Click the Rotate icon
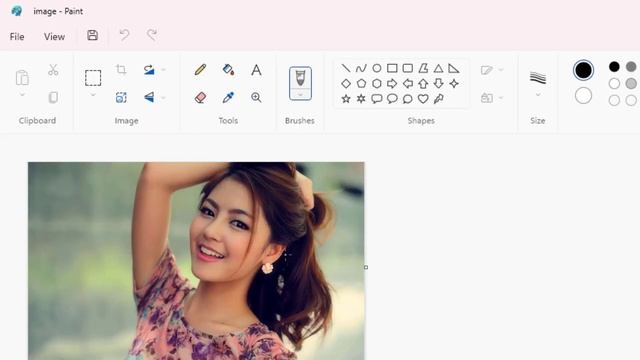640x360 pixels. pos(149,70)
